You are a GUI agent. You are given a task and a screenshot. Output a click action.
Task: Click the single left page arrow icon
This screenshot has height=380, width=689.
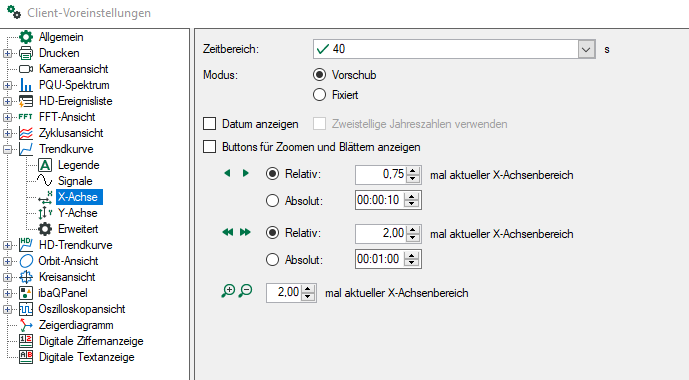click(227, 173)
